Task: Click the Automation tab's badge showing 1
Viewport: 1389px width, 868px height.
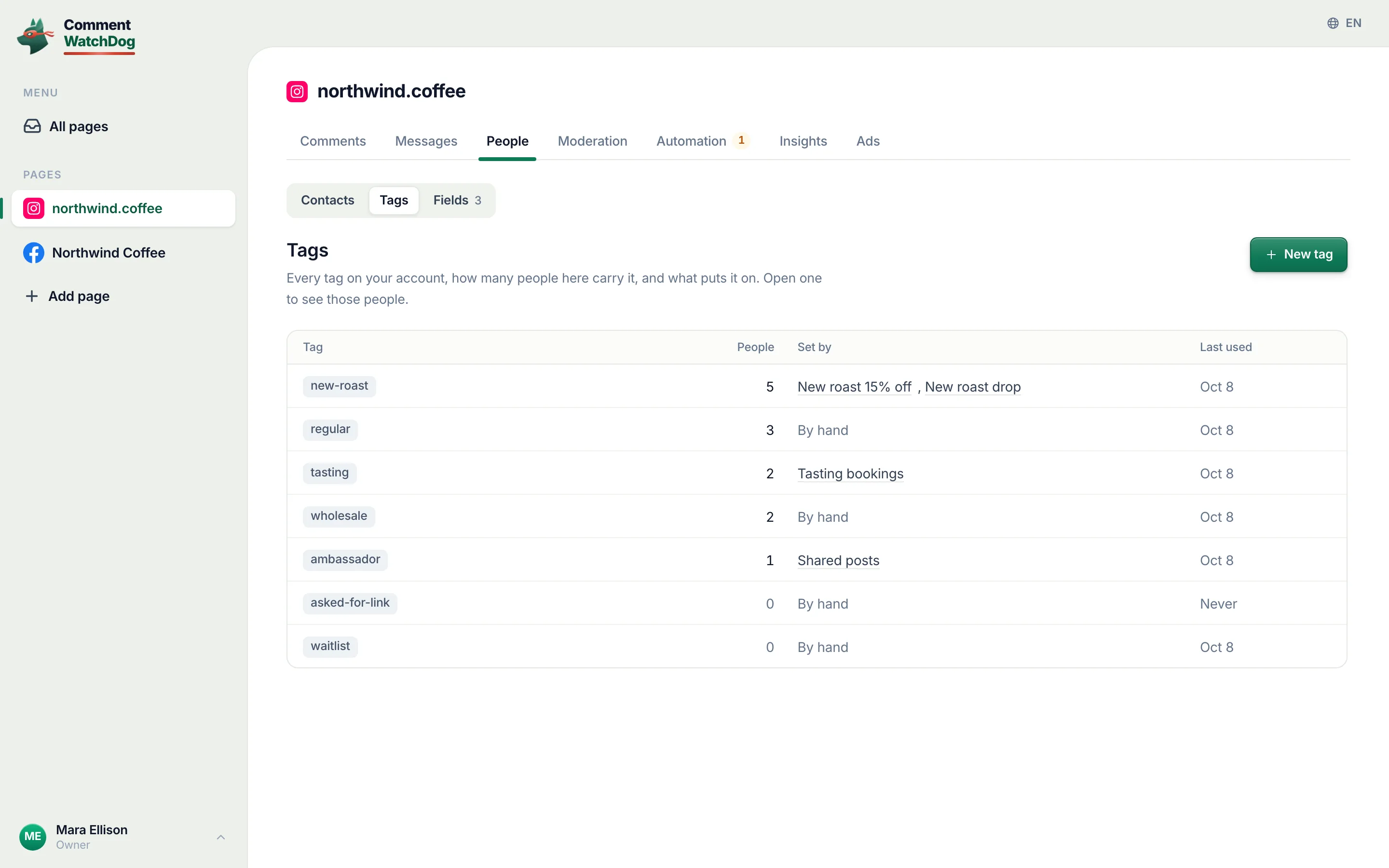Action: pos(741,141)
